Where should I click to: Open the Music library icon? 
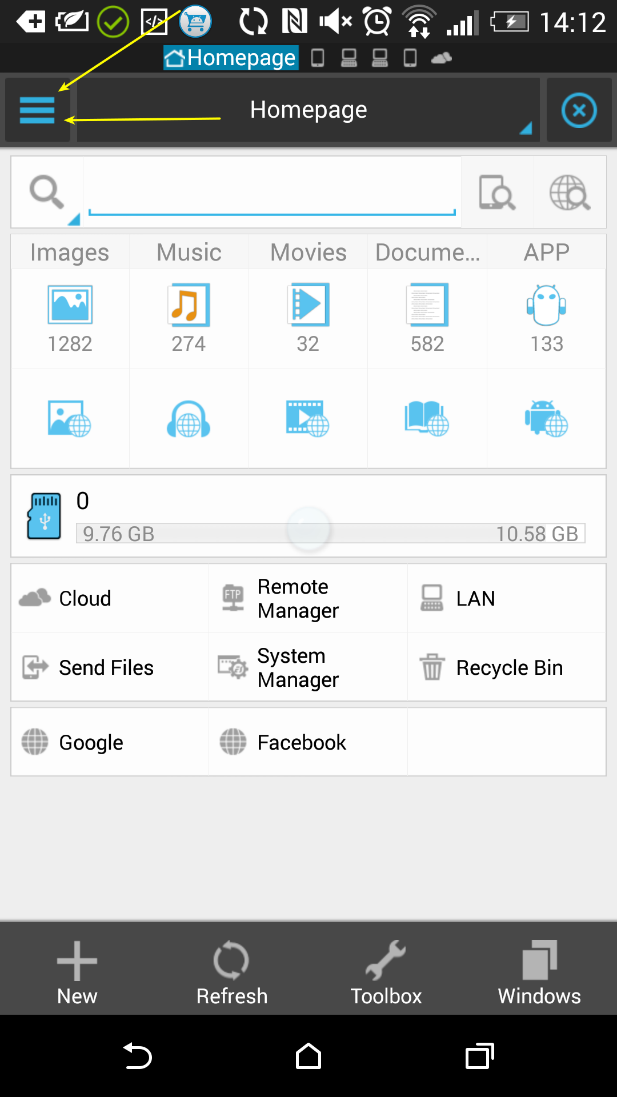(x=188, y=305)
